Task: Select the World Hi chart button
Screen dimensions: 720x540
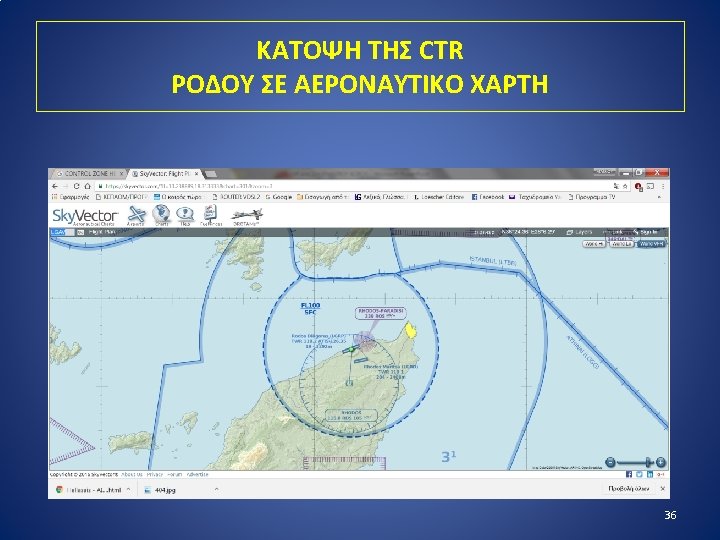Action: 594,244
